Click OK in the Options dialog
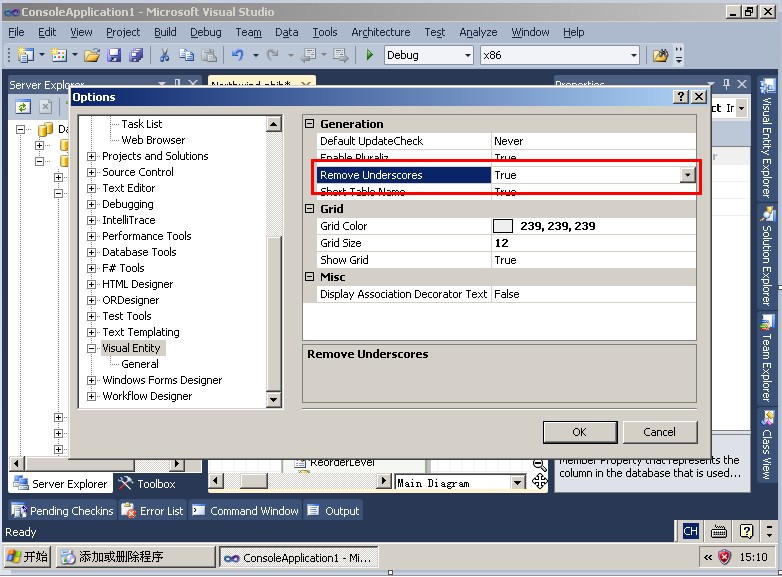Viewport: 782px width, 577px height. click(580, 432)
